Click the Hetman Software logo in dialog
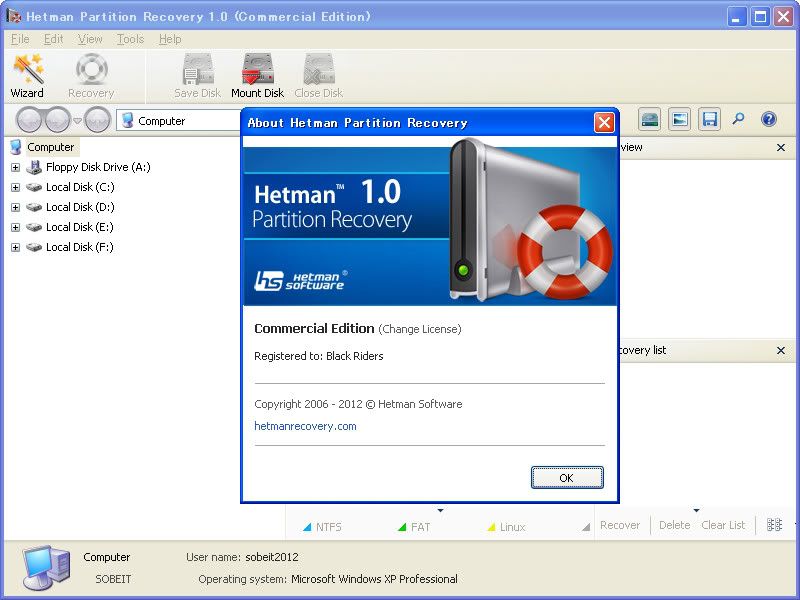Viewport: 800px width, 600px height. [x=301, y=280]
